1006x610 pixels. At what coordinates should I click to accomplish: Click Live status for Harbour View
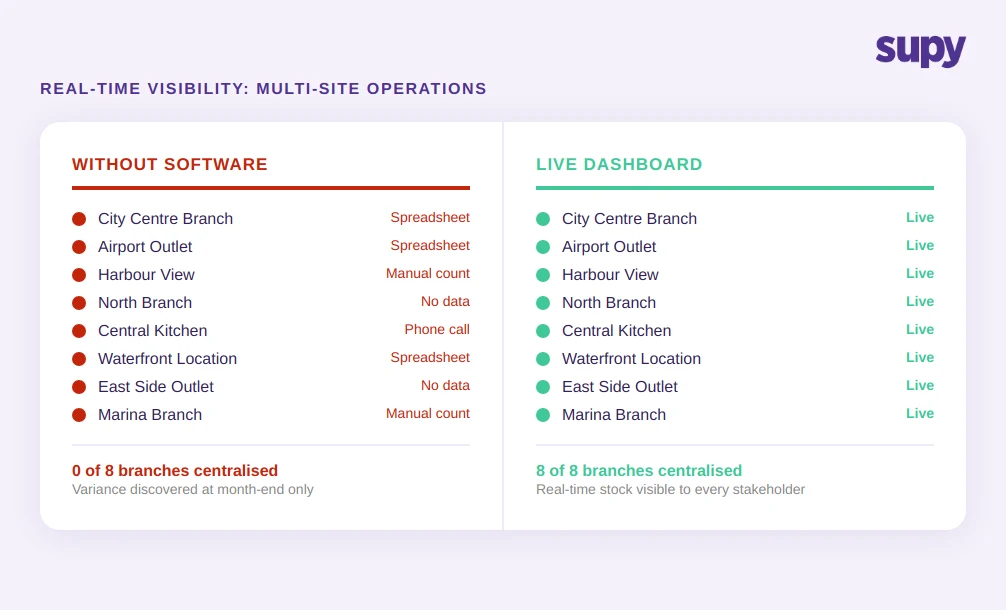tap(920, 273)
